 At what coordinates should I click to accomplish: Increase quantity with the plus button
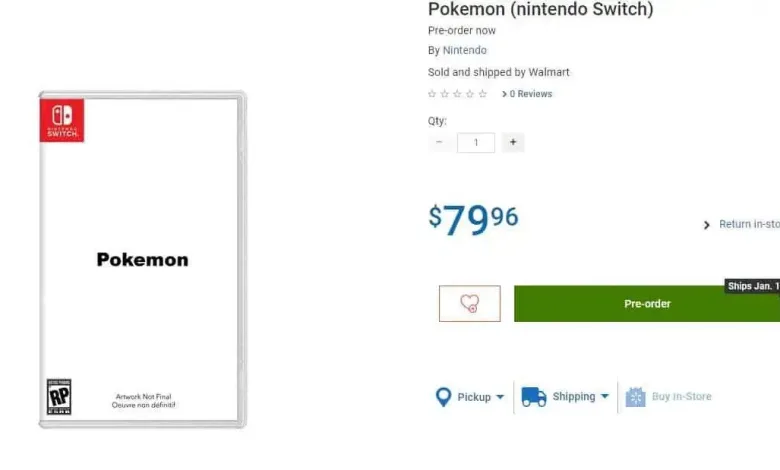(x=513, y=142)
